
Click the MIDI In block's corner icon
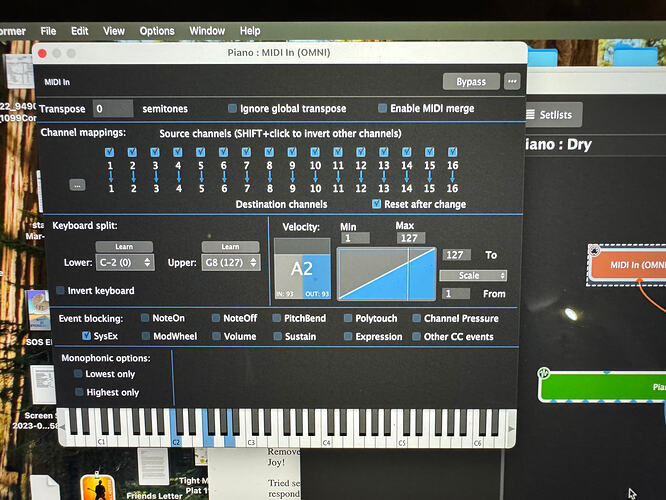pyautogui.click(x=595, y=251)
